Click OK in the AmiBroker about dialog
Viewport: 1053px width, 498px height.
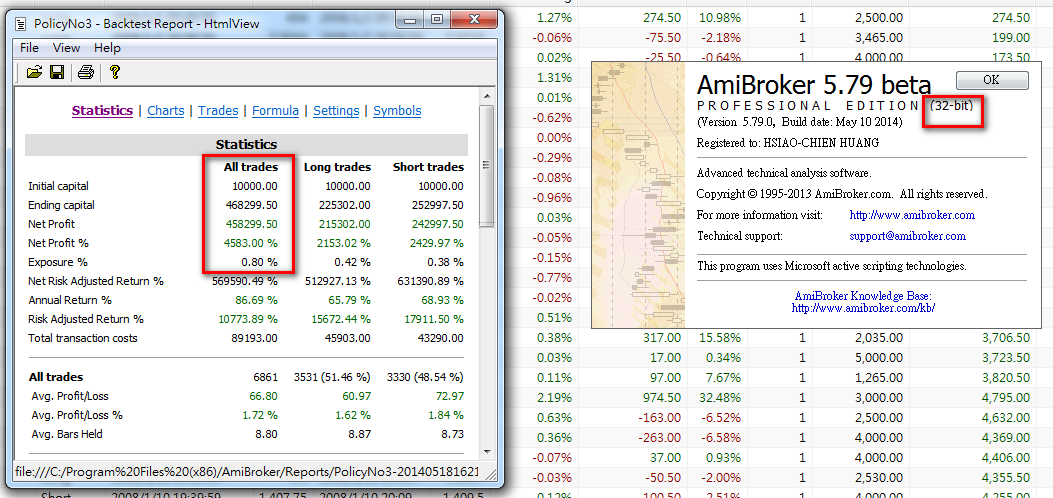992,80
